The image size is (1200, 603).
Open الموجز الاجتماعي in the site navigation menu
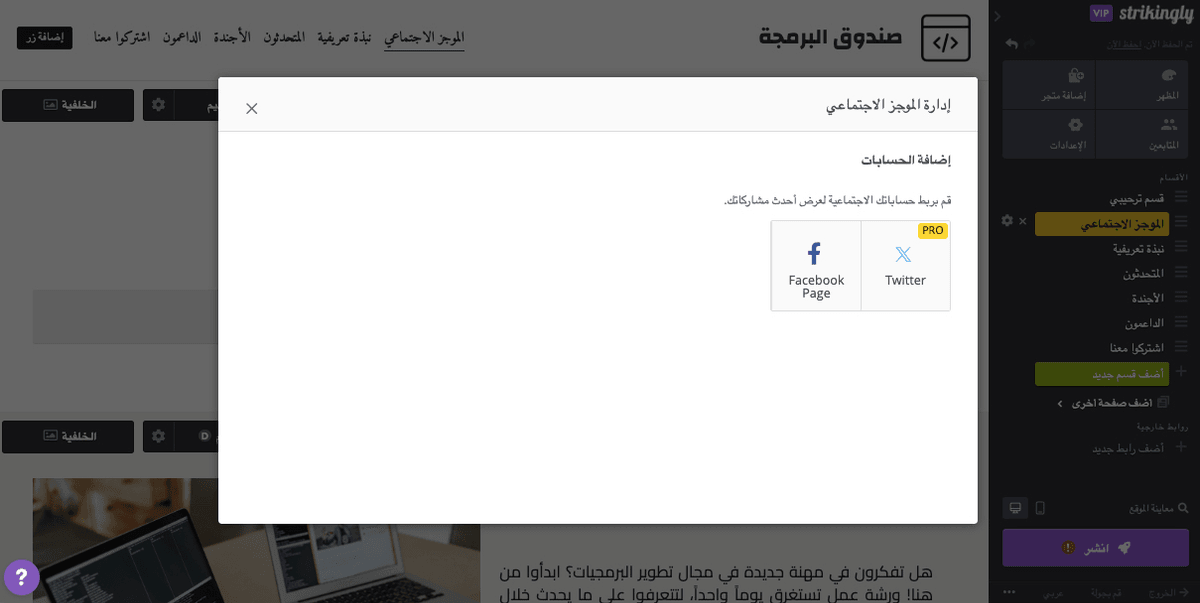coord(424,37)
